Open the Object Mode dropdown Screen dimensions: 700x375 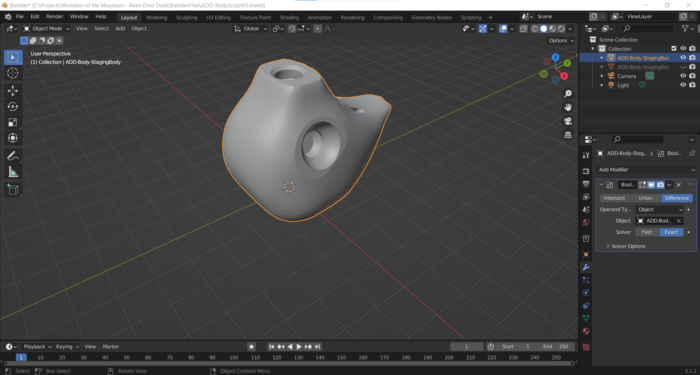(x=46, y=29)
